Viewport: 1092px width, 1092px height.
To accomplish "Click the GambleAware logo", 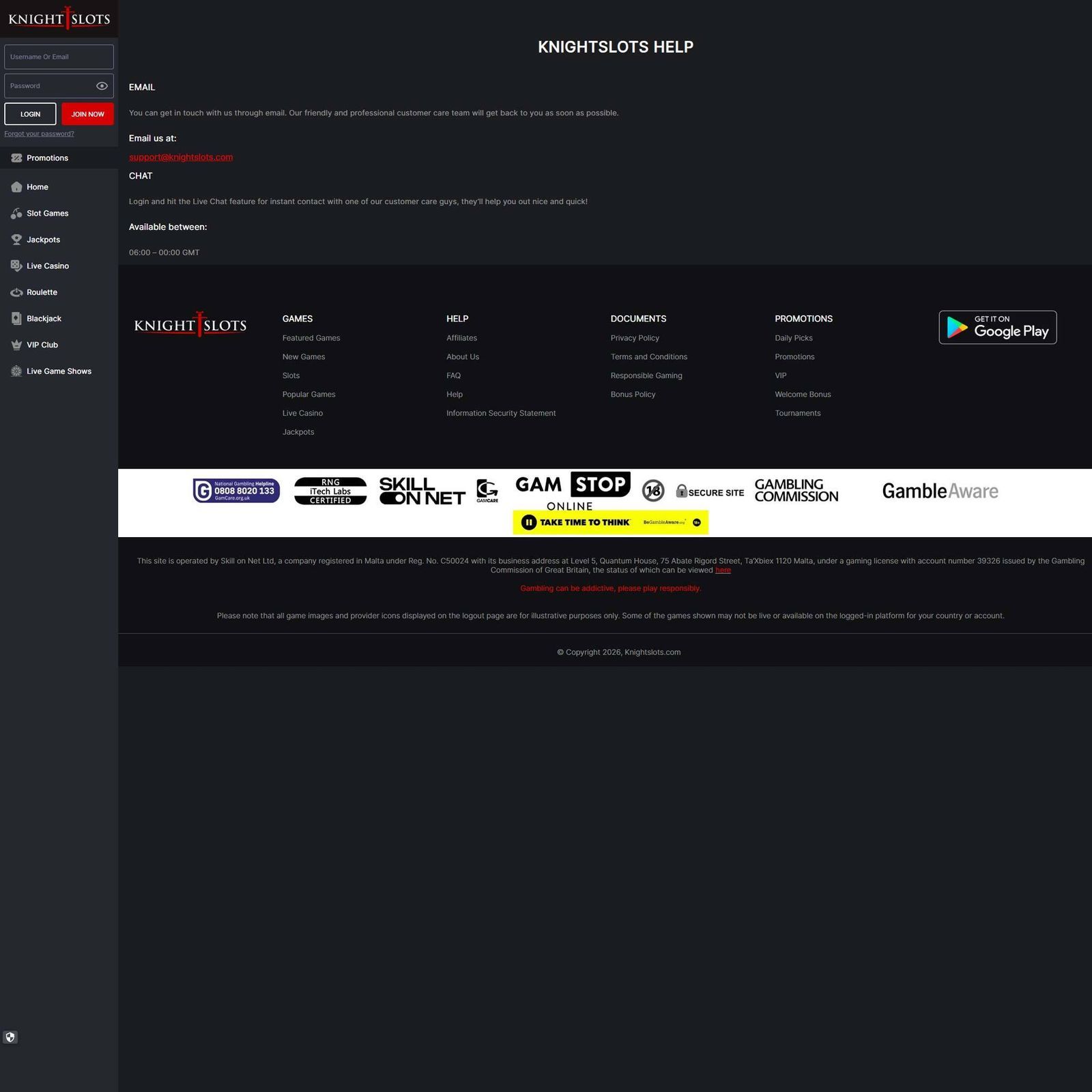I will pyautogui.click(x=940, y=491).
